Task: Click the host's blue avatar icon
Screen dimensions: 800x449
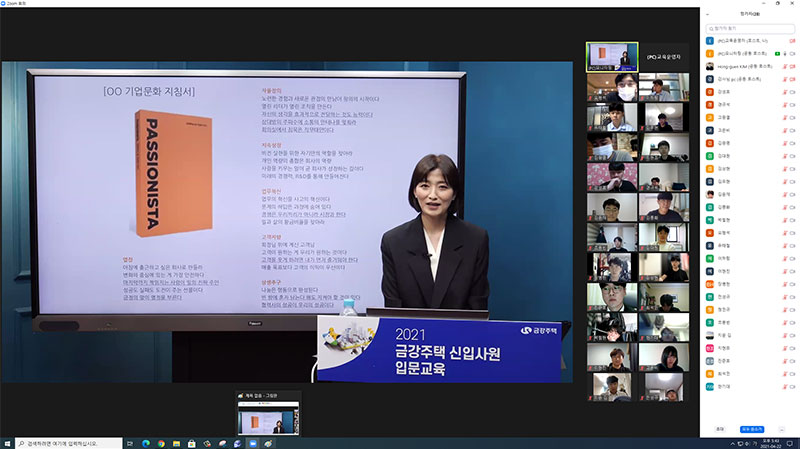Action: click(710, 41)
